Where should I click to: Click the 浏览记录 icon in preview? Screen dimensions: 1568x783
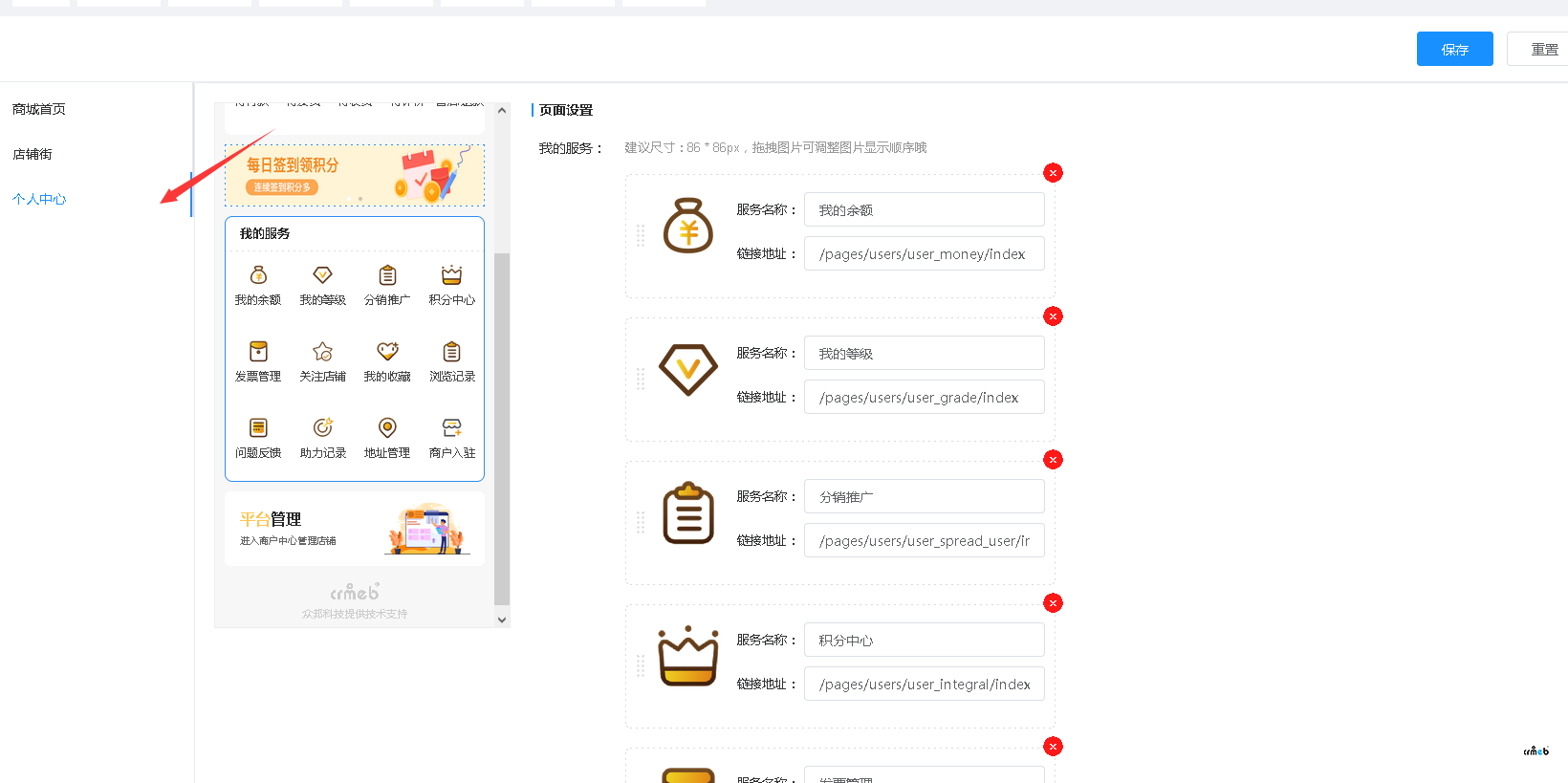coord(452,352)
